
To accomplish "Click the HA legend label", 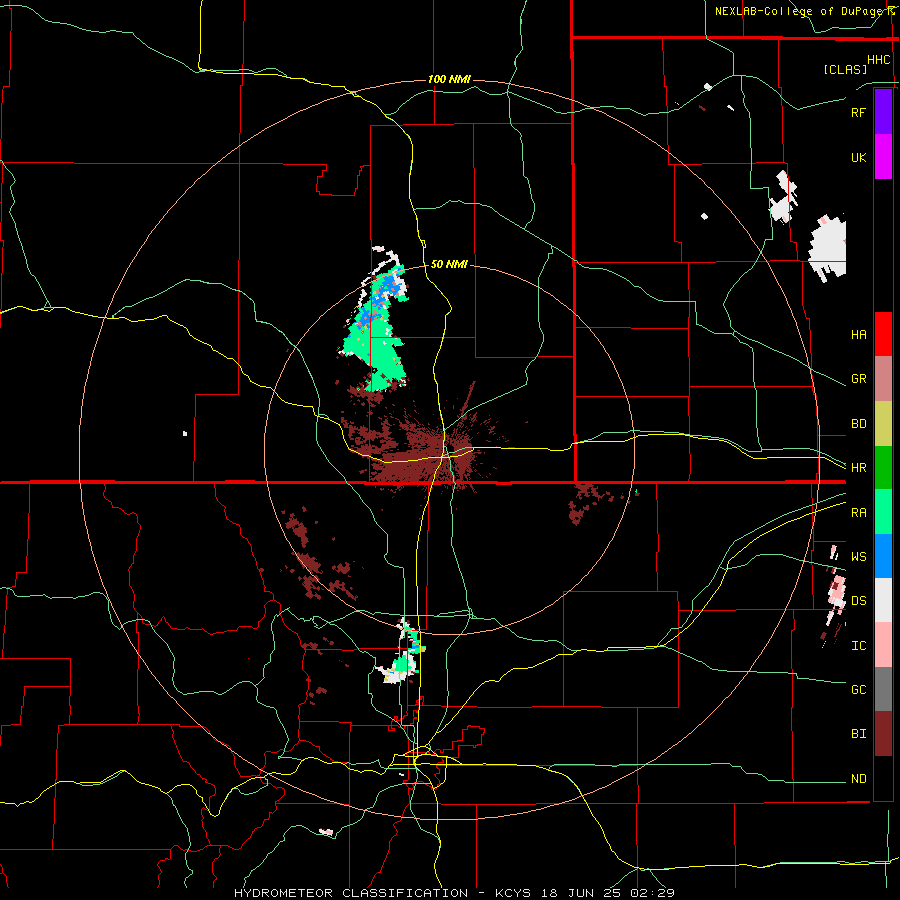I will [859, 335].
